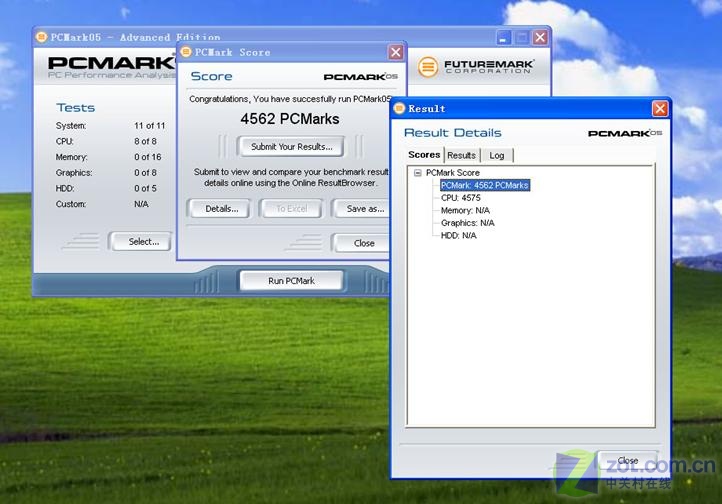722x504 pixels.
Task: Select the CPU: 4575 tree row
Action: pos(460,198)
